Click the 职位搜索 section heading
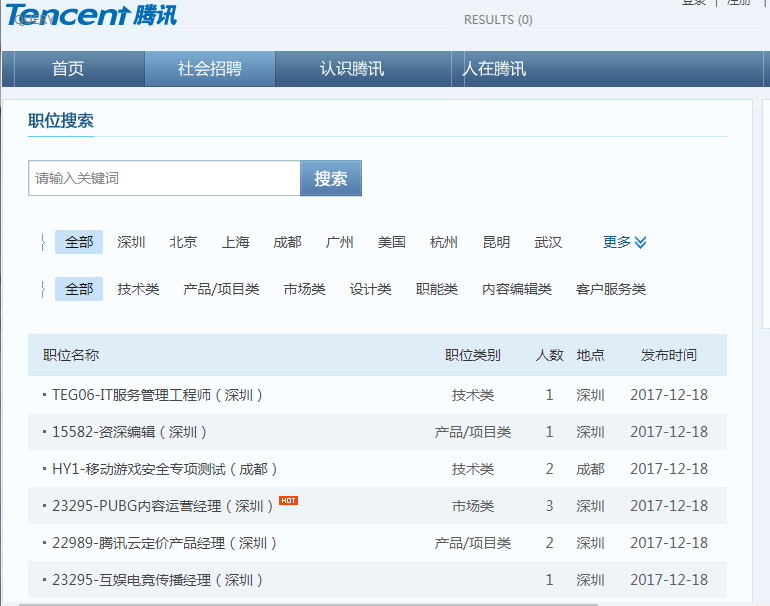The width and height of the screenshot is (770, 606). pos(61,120)
